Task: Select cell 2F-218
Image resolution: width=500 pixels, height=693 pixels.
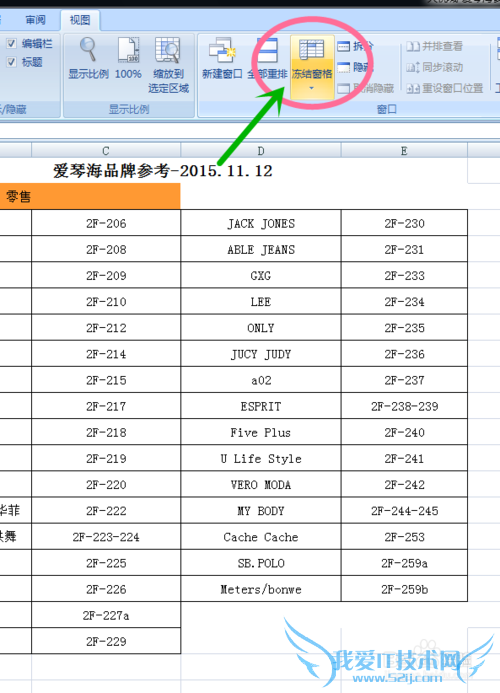Action: pos(106,431)
